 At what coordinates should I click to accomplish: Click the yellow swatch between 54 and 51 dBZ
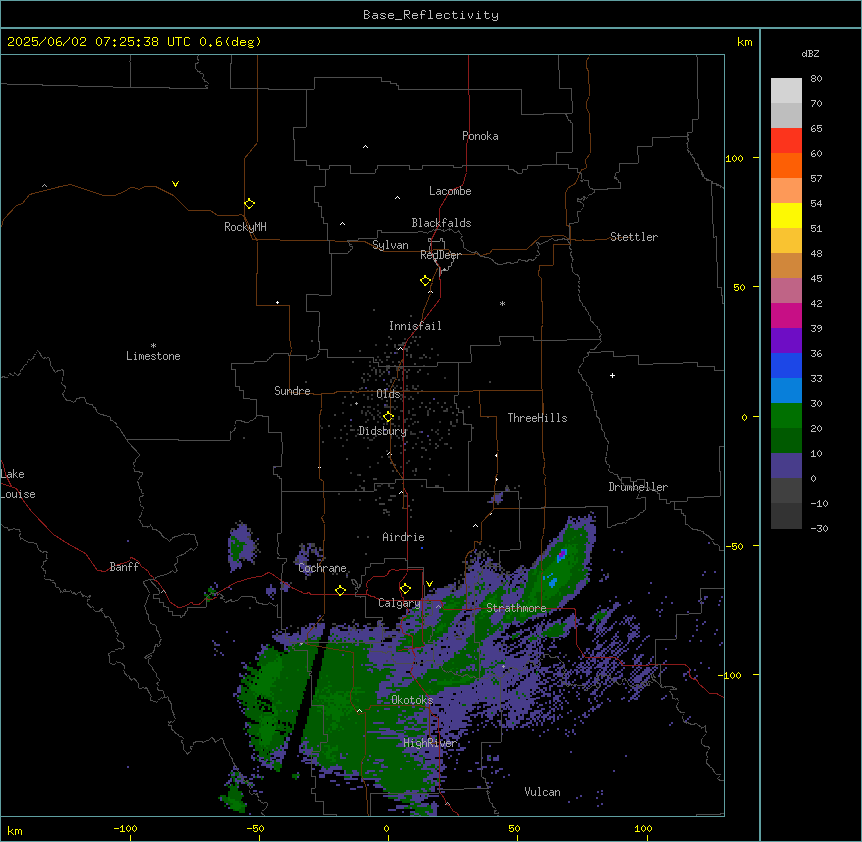point(786,215)
